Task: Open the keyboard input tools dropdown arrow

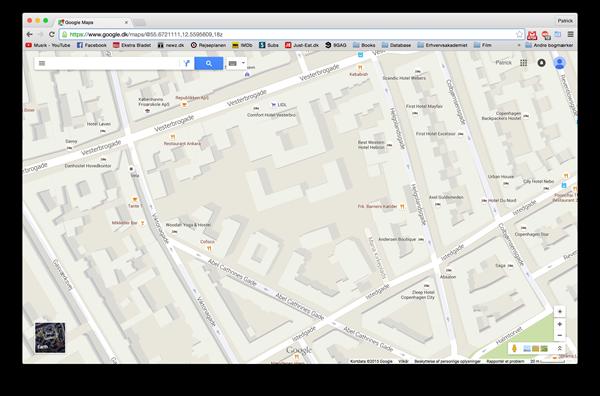Action: pyautogui.click(x=243, y=63)
